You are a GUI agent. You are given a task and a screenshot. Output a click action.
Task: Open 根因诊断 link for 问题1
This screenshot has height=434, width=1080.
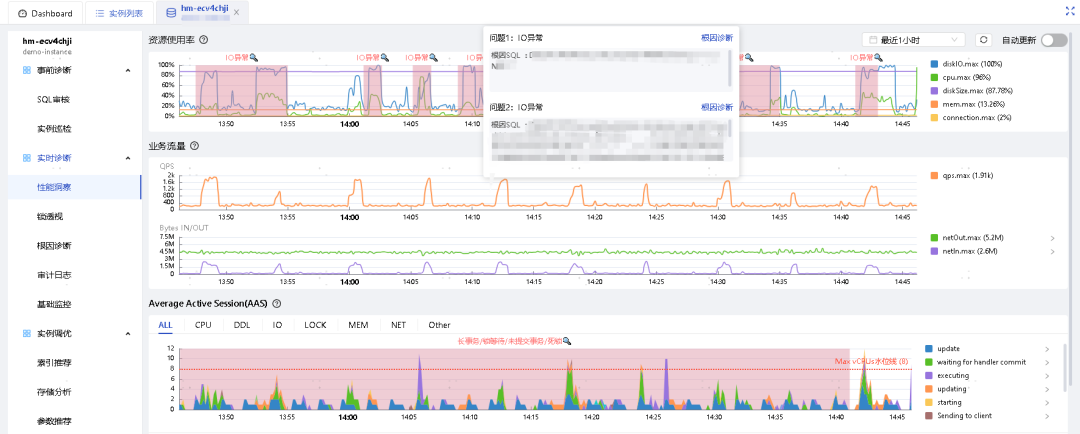pyautogui.click(x=717, y=38)
